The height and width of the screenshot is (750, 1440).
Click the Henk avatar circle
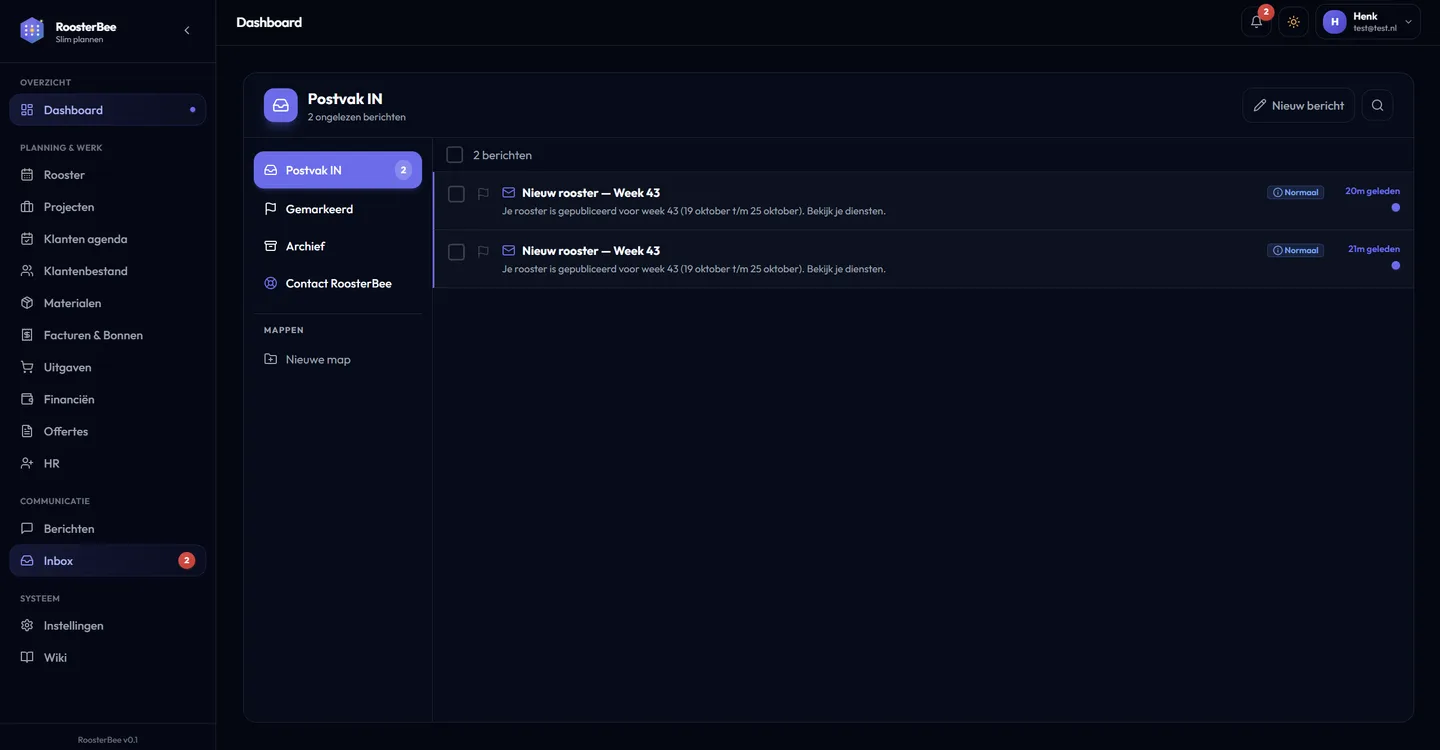pos(1335,22)
